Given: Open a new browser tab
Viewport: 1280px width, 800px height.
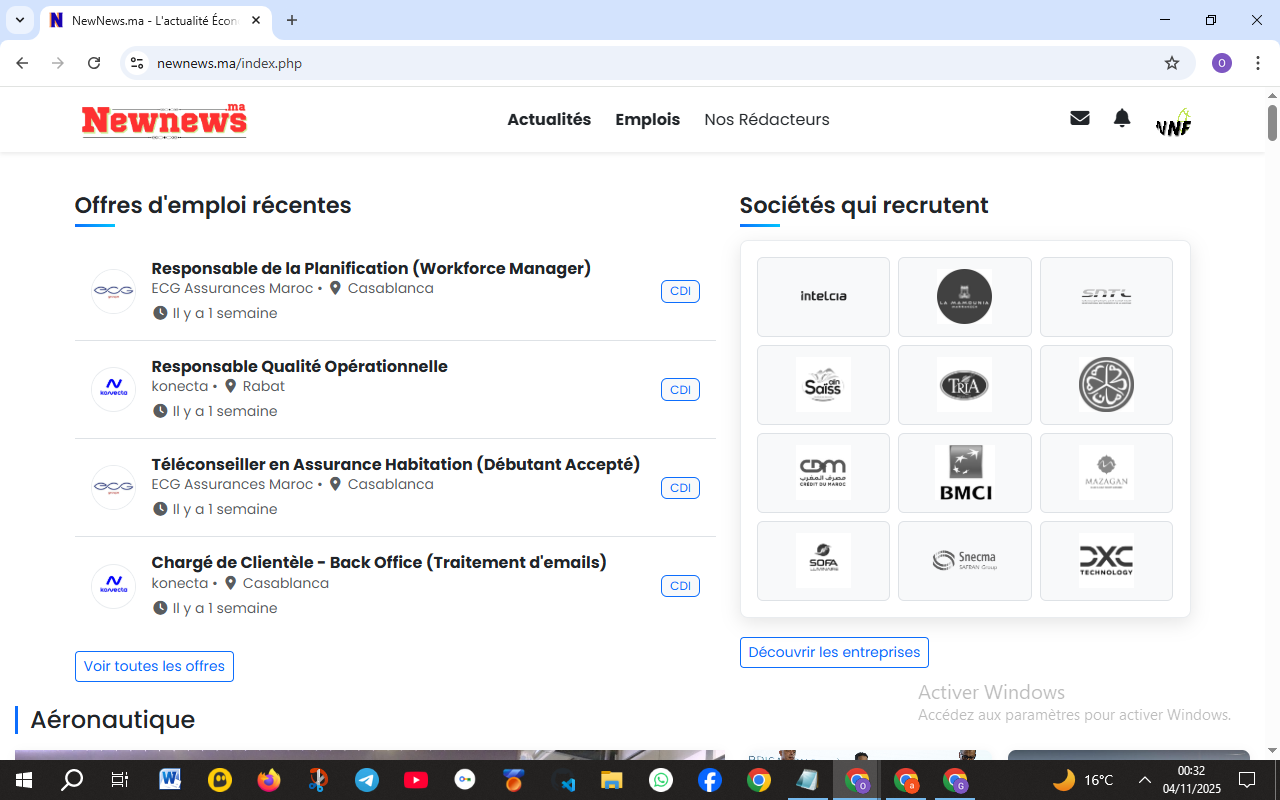Looking at the screenshot, I should tap(292, 20).
